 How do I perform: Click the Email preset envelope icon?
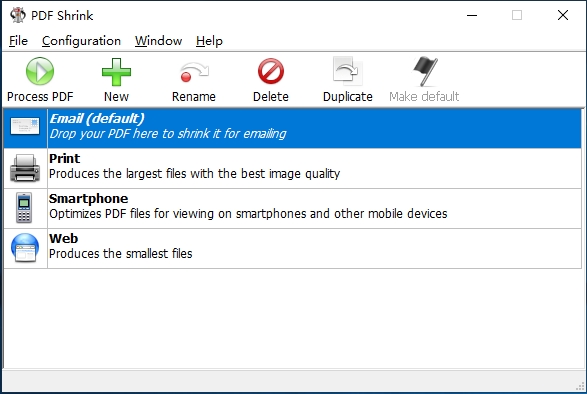click(25, 127)
